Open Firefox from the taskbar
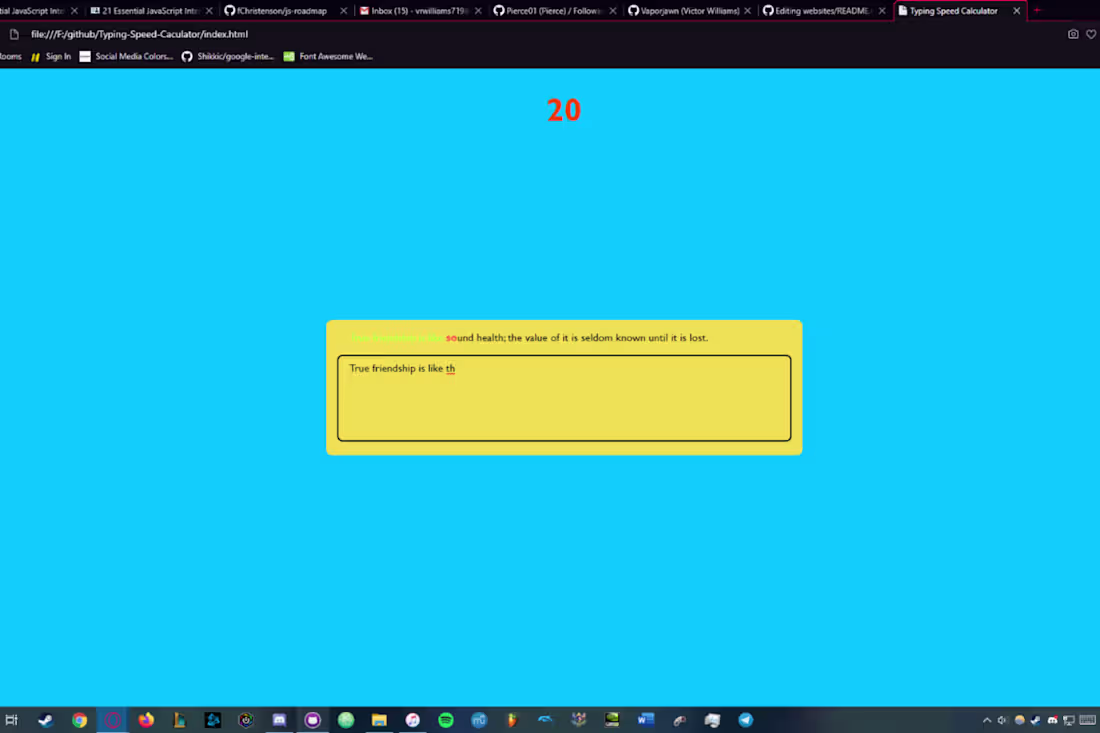This screenshot has height=733, width=1100. 146,720
